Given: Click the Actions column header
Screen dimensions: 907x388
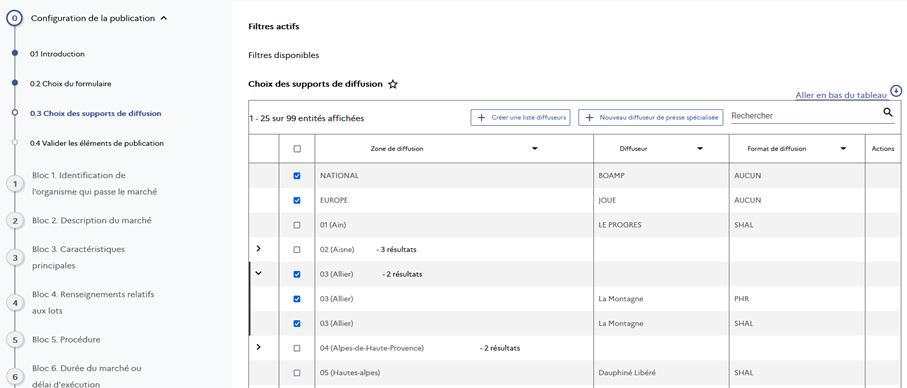Looking at the screenshot, I should tap(883, 149).
